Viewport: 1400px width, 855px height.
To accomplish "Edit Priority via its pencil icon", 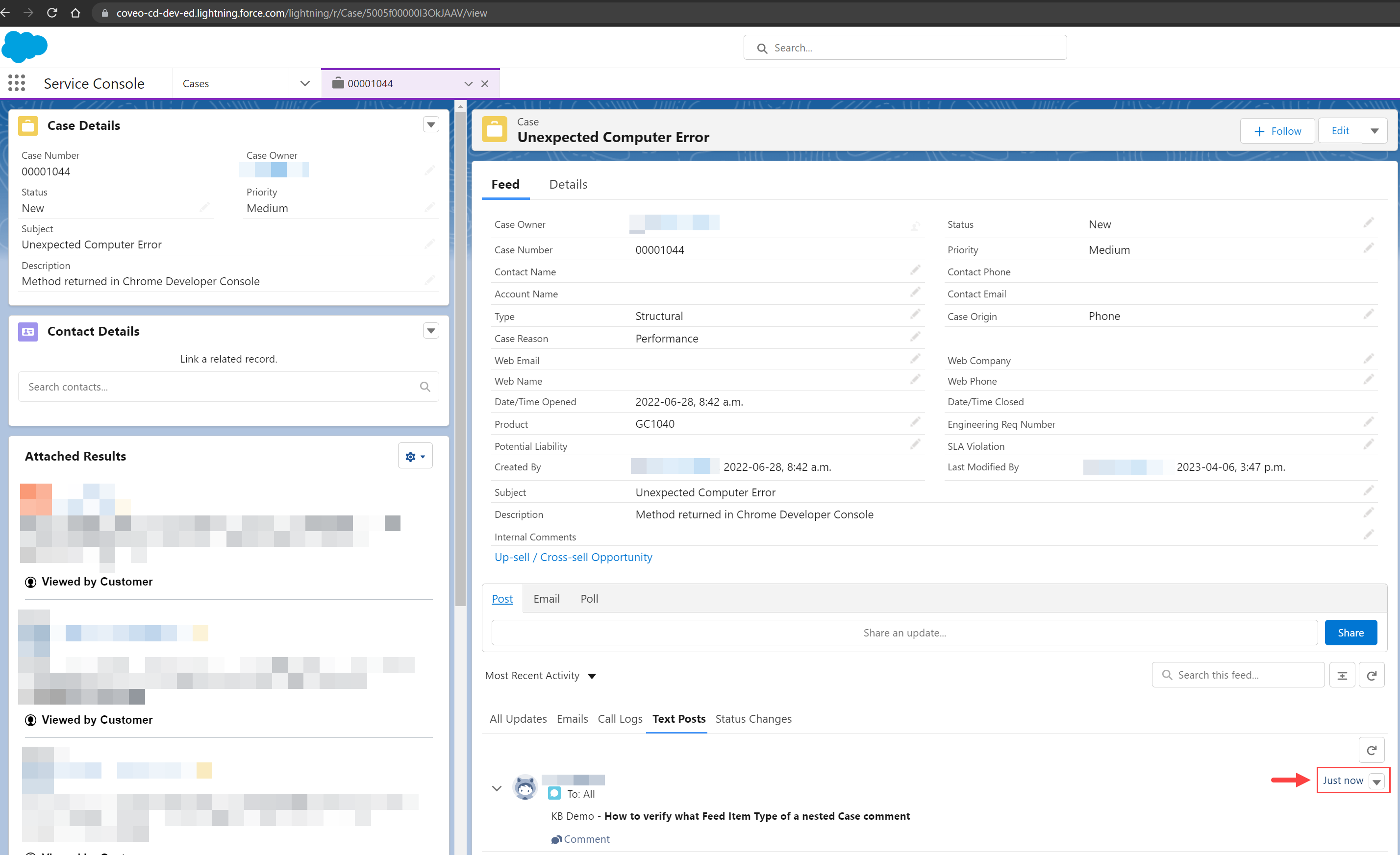I will click(x=430, y=207).
